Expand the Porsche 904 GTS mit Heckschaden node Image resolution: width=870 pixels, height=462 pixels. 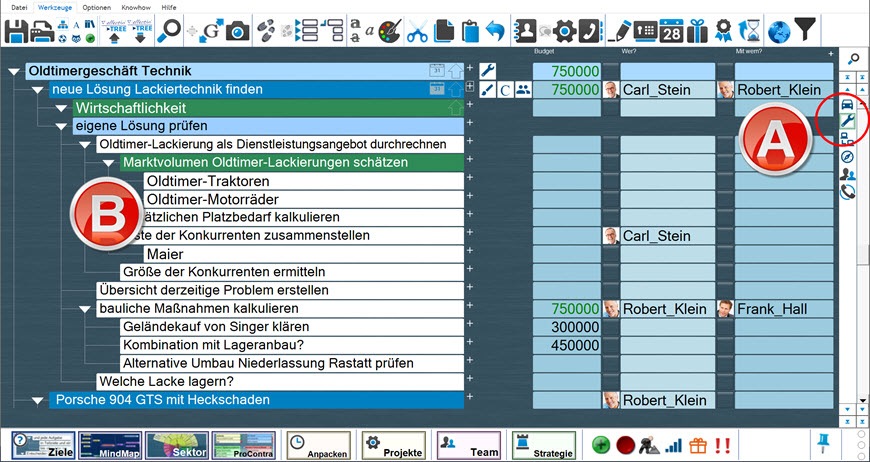point(38,400)
